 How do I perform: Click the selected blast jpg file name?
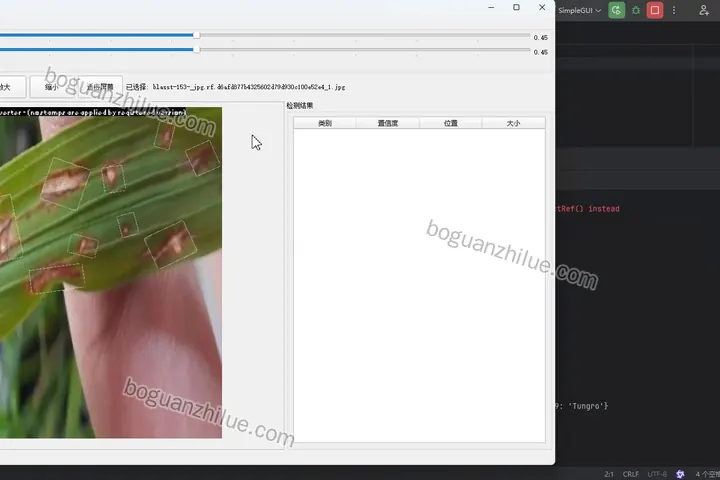(x=249, y=87)
